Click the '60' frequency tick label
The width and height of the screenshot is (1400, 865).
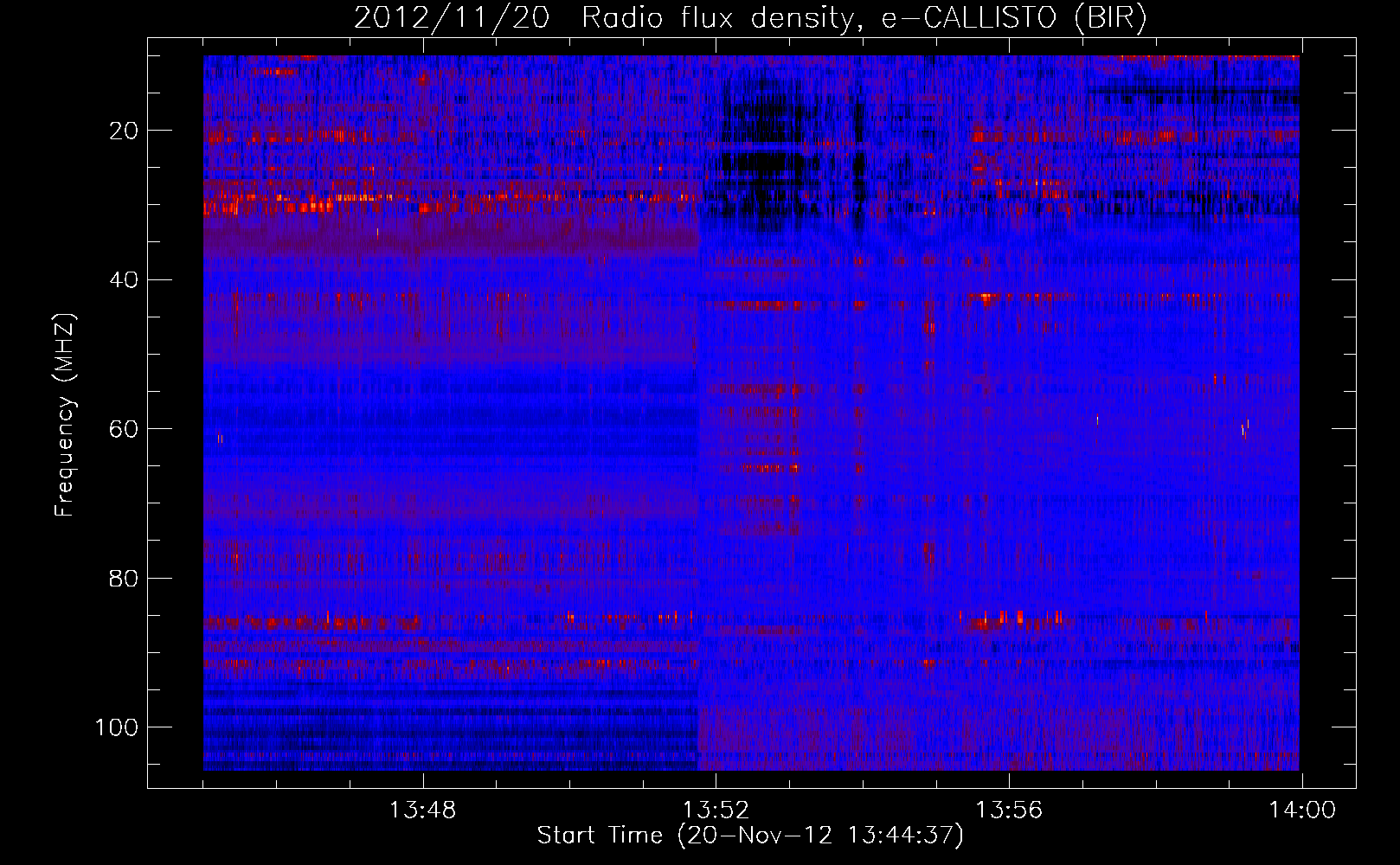click(x=125, y=429)
